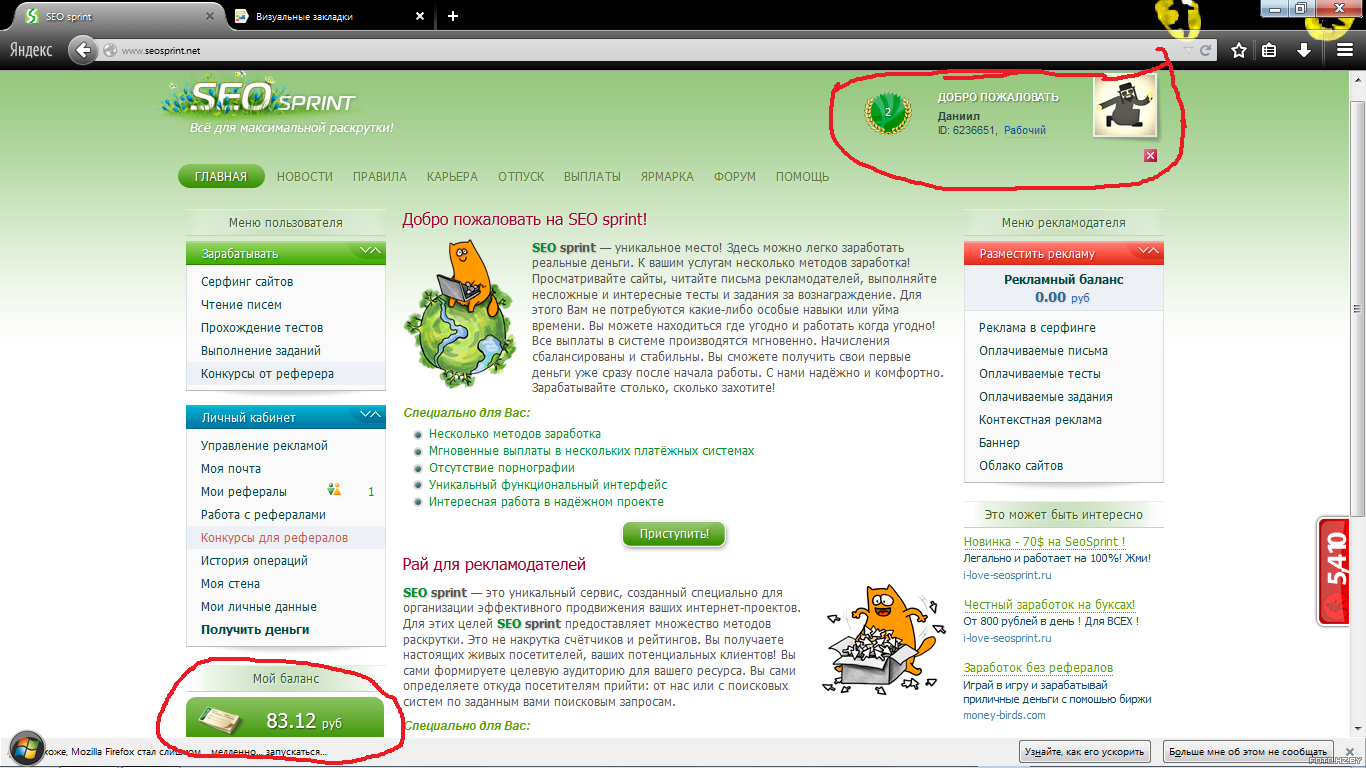Image resolution: width=1366 pixels, height=768 pixels.
Task: Click the red X under the avatar
Action: coord(1150,155)
